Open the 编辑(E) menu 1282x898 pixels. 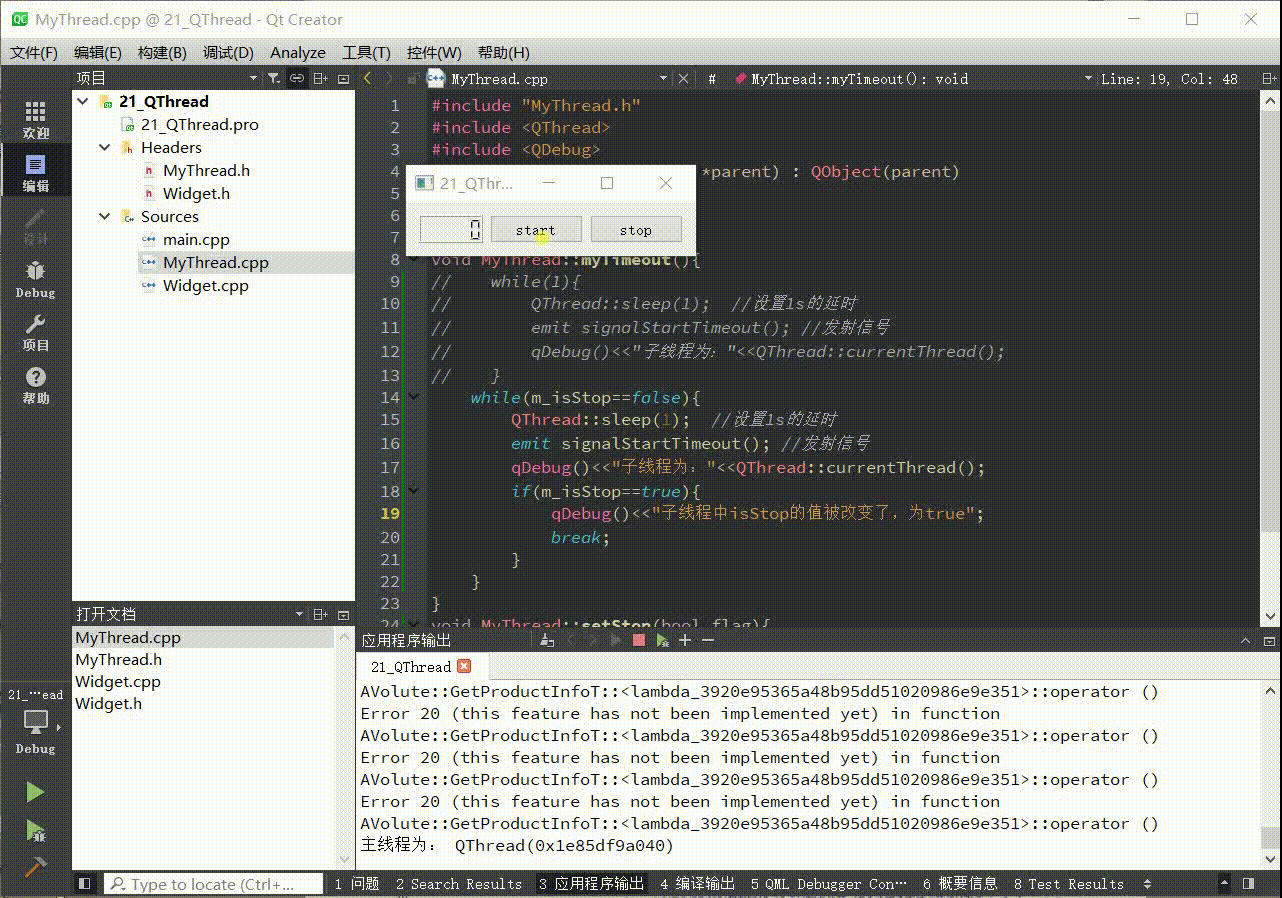[x=98, y=52]
